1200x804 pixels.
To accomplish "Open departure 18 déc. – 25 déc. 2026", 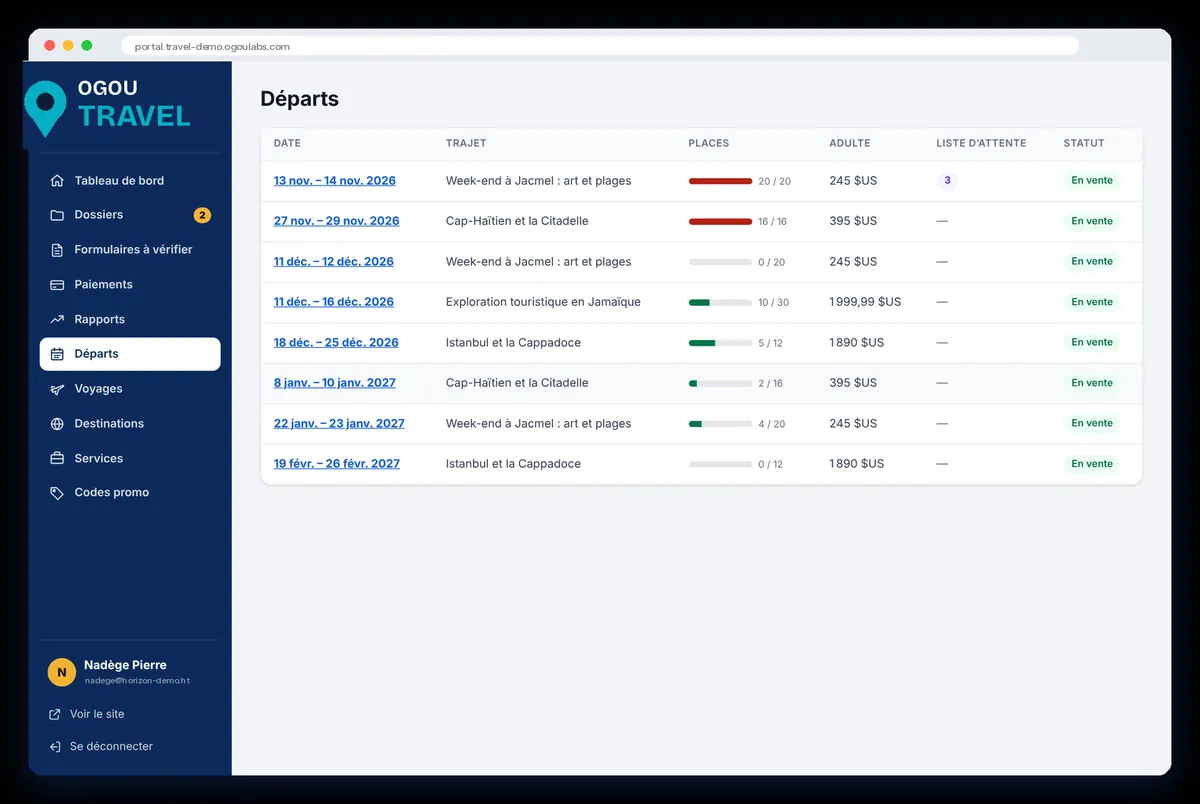I will click(336, 343).
